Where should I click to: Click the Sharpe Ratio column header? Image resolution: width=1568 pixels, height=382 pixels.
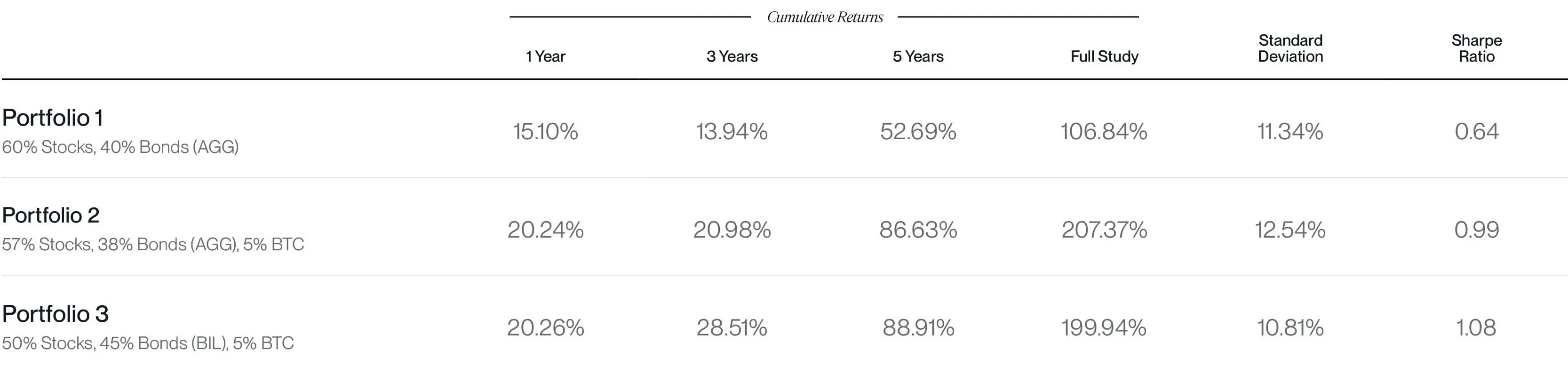pyautogui.click(x=1476, y=48)
